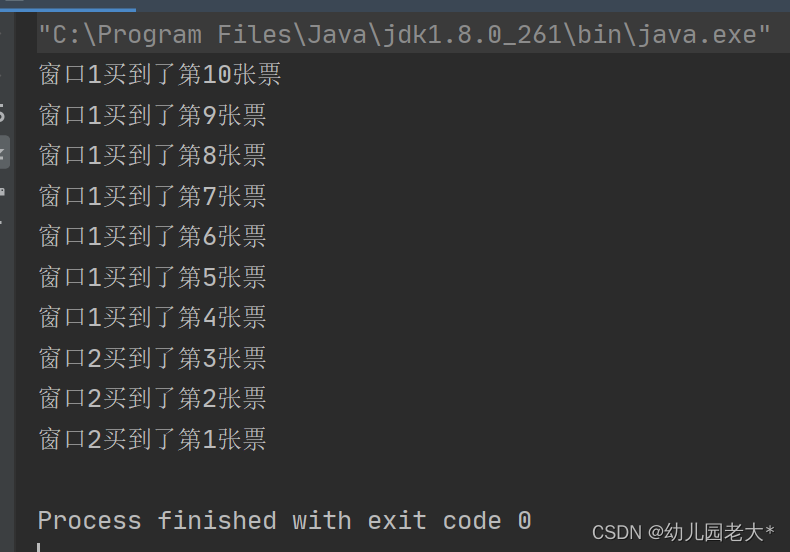Place cursor on 窗口1买到了第5张票 line
Image resolution: width=790 pixels, height=552 pixels.
click(152, 278)
